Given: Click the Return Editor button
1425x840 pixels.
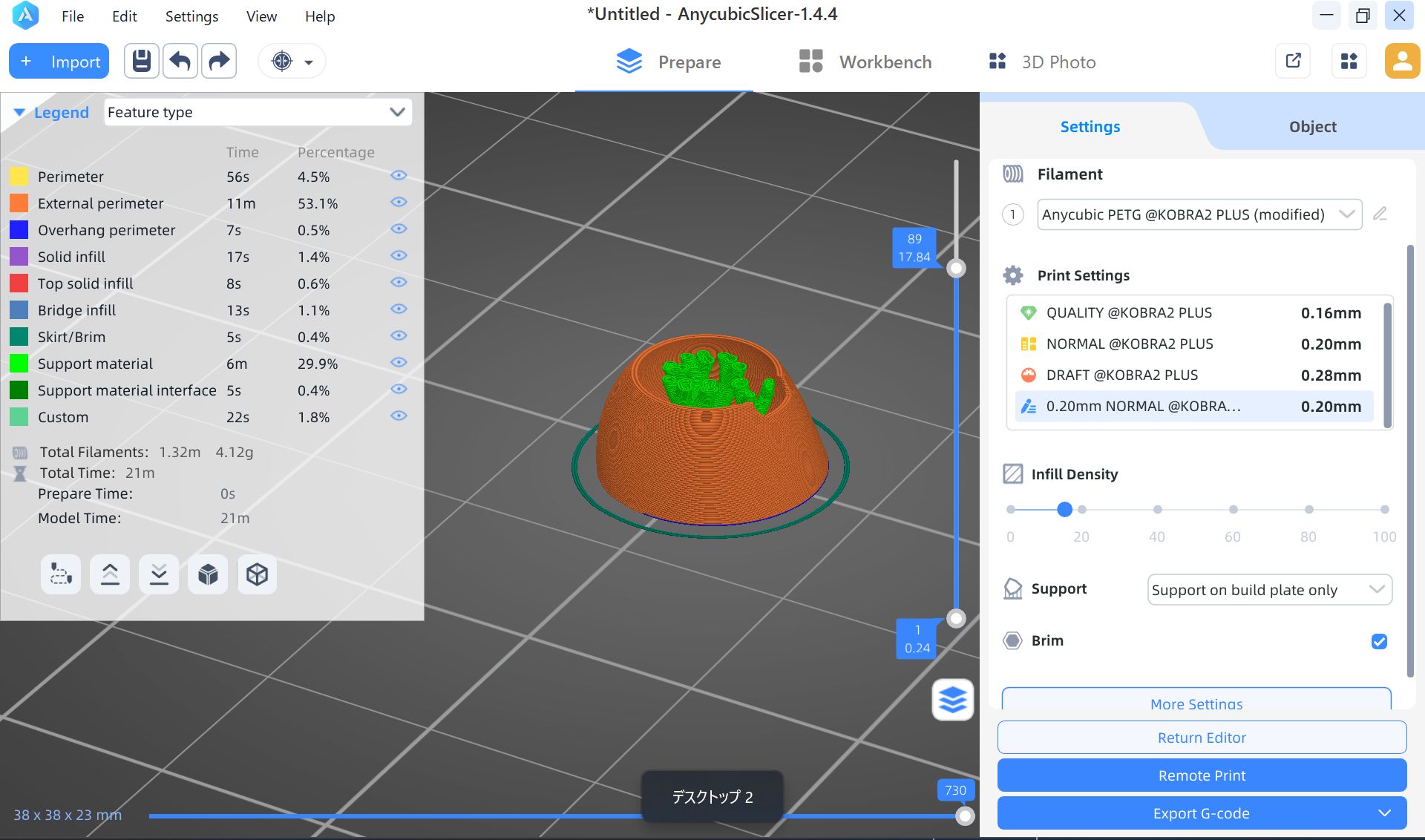Looking at the screenshot, I should pos(1202,738).
